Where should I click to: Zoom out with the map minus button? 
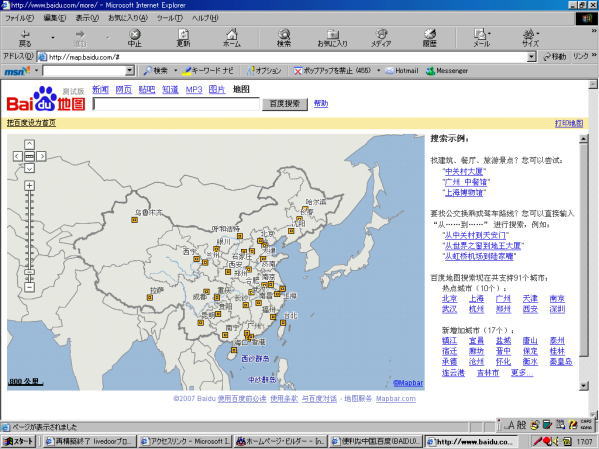point(29,287)
